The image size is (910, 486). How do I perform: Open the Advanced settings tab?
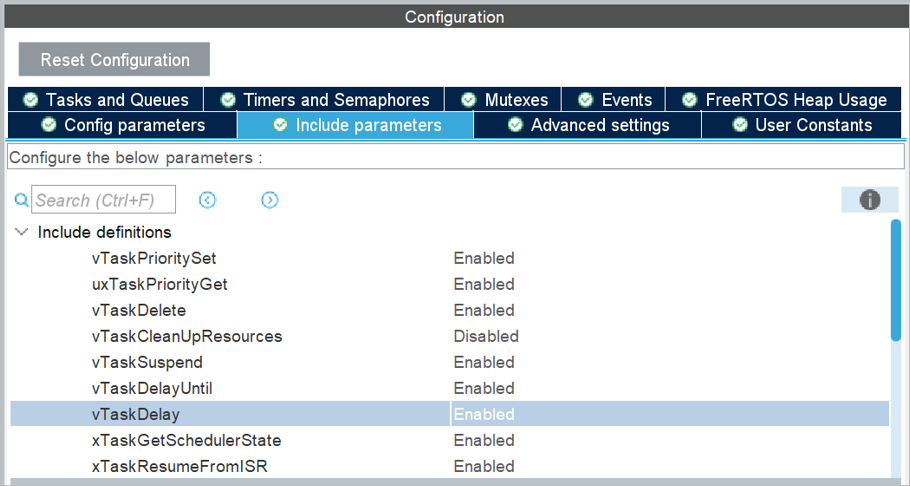(x=588, y=125)
